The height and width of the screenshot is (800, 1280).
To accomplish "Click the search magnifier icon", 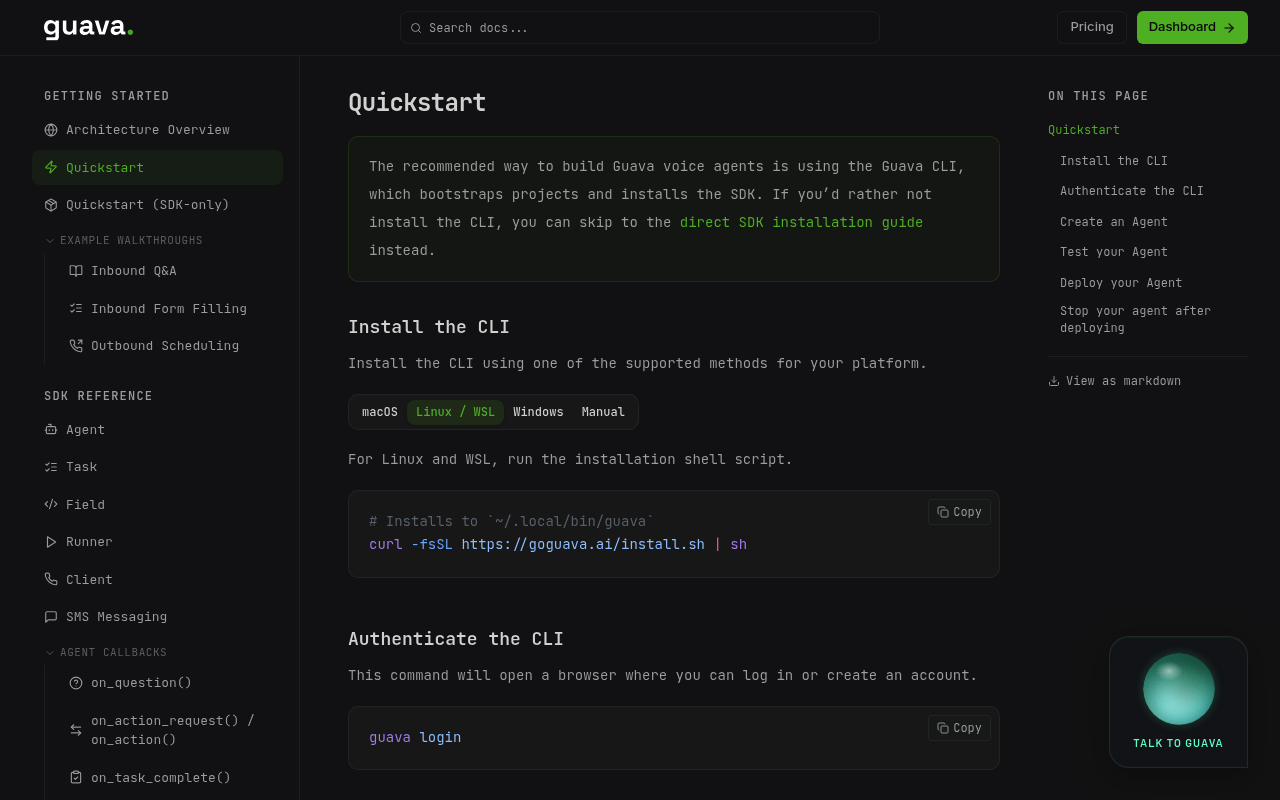I will [x=416, y=28].
